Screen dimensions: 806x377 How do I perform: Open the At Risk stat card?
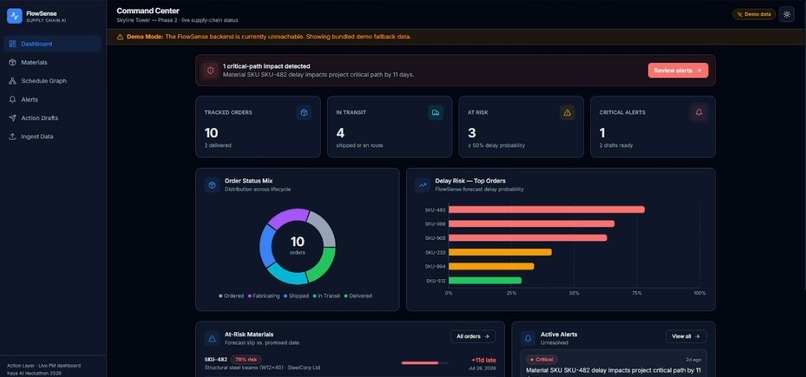point(521,127)
